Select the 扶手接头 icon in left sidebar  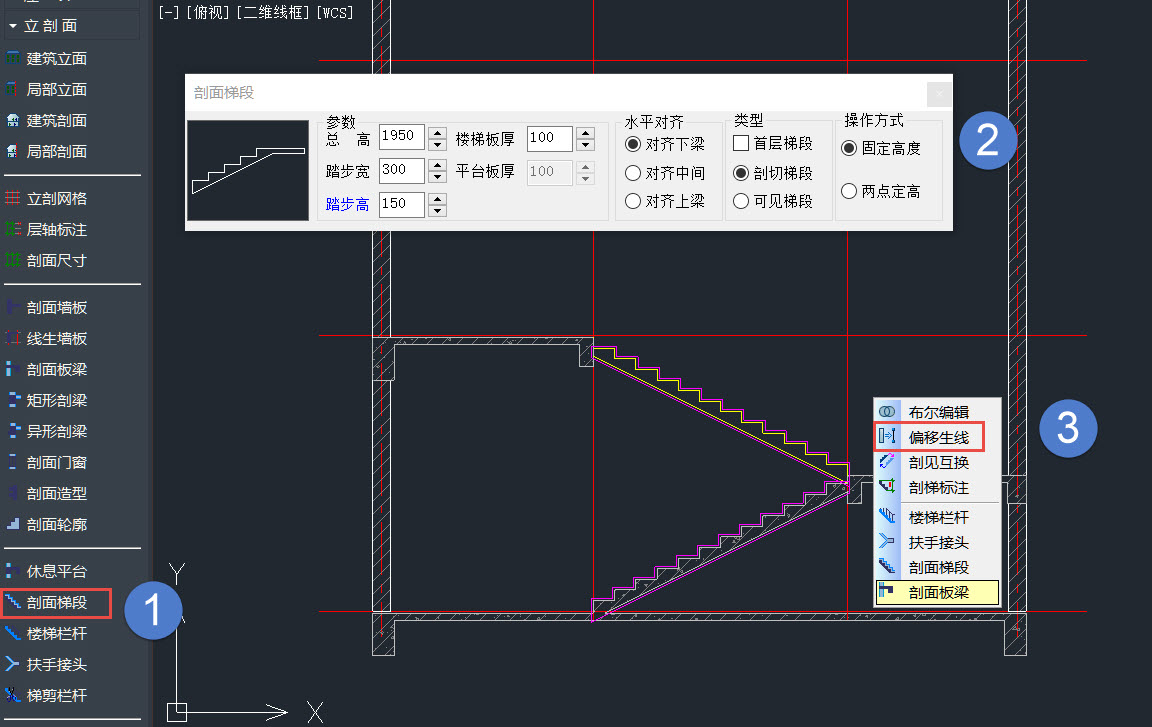(x=13, y=664)
